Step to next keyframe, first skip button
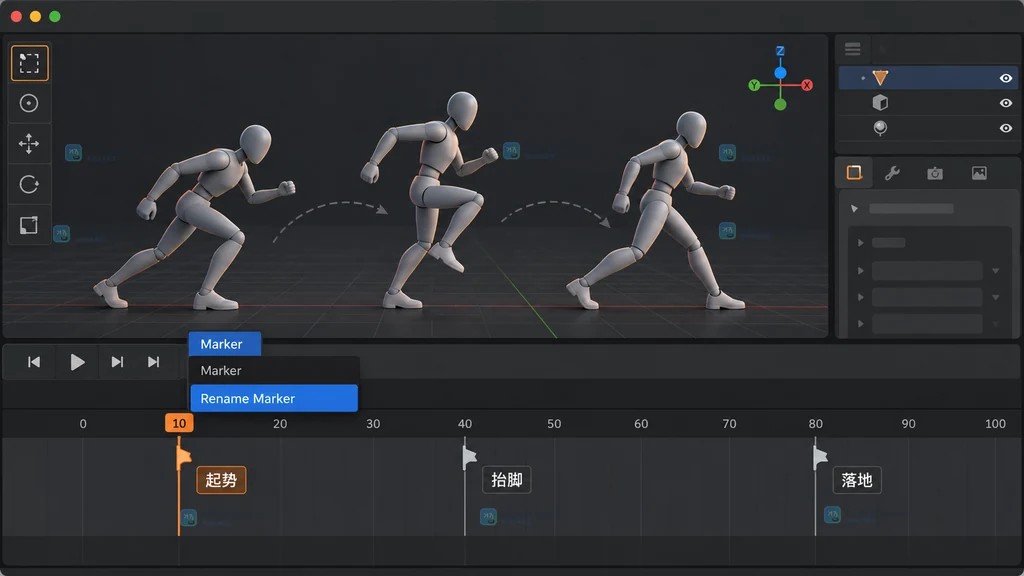This screenshot has width=1024, height=576. 117,362
